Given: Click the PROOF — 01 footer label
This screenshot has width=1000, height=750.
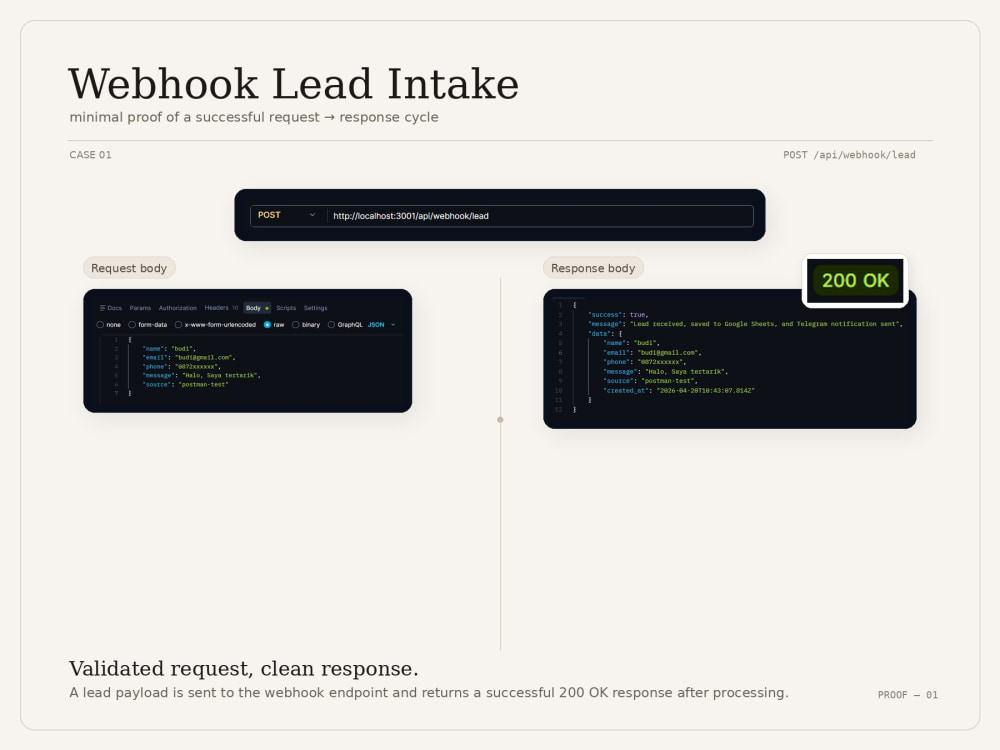Looking at the screenshot, I should [x=908, y=695].
